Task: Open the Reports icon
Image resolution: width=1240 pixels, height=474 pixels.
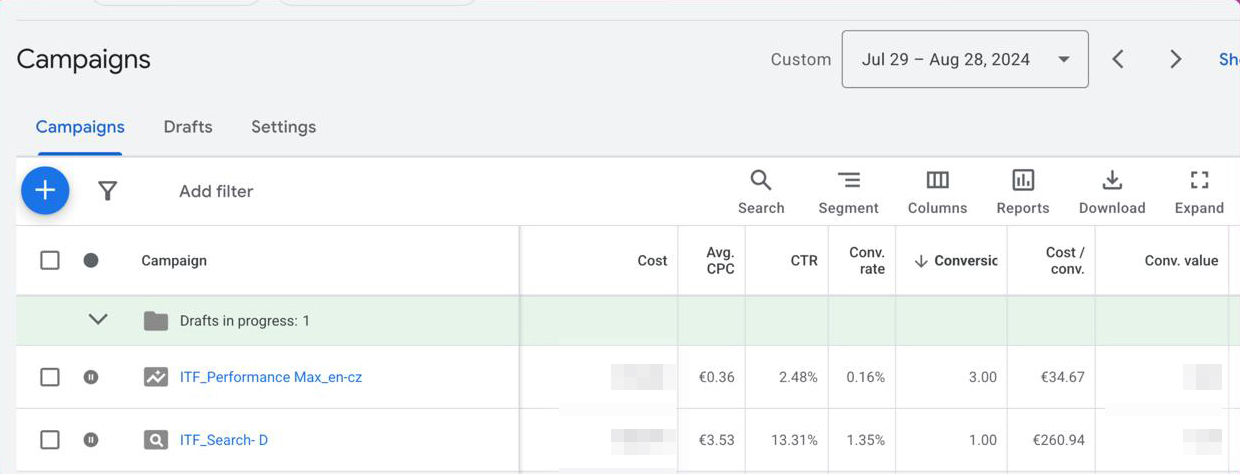Action: [x=1023, y=192]
